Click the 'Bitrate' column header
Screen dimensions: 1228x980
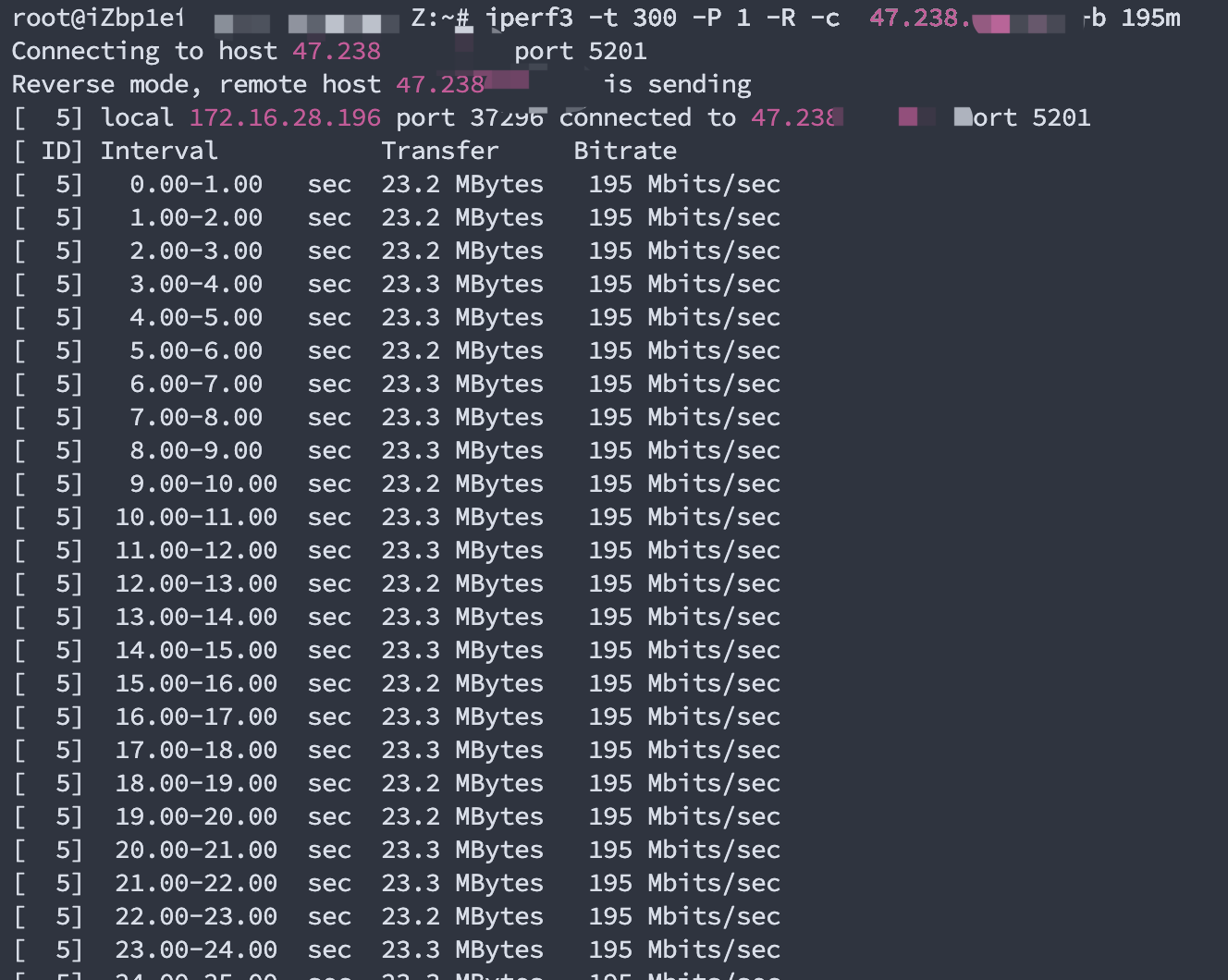pos(625,151)
